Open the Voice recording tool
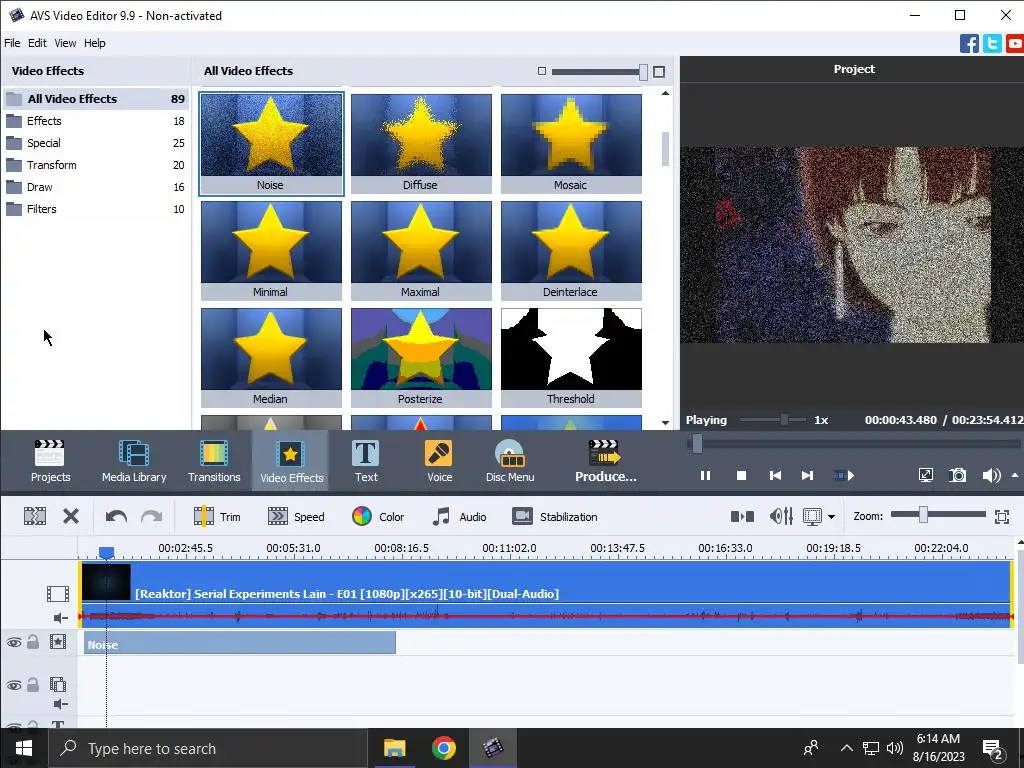This screenshot has height=768, width=1024. pos(440,461)
